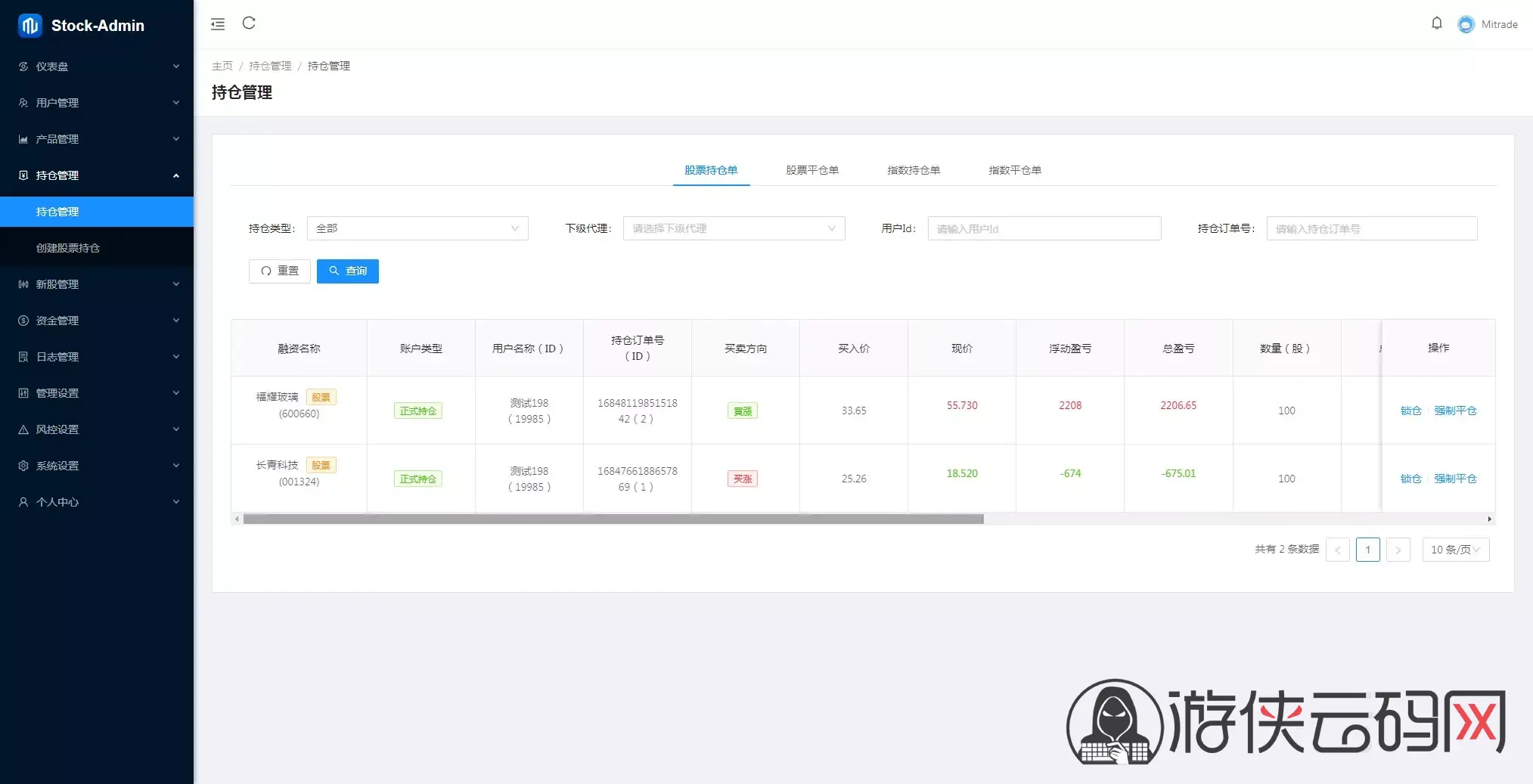This screenshot has width=1533, height=784.
Task: Expand the 用户管理 sidebar menu
Action: coord(97,103)
